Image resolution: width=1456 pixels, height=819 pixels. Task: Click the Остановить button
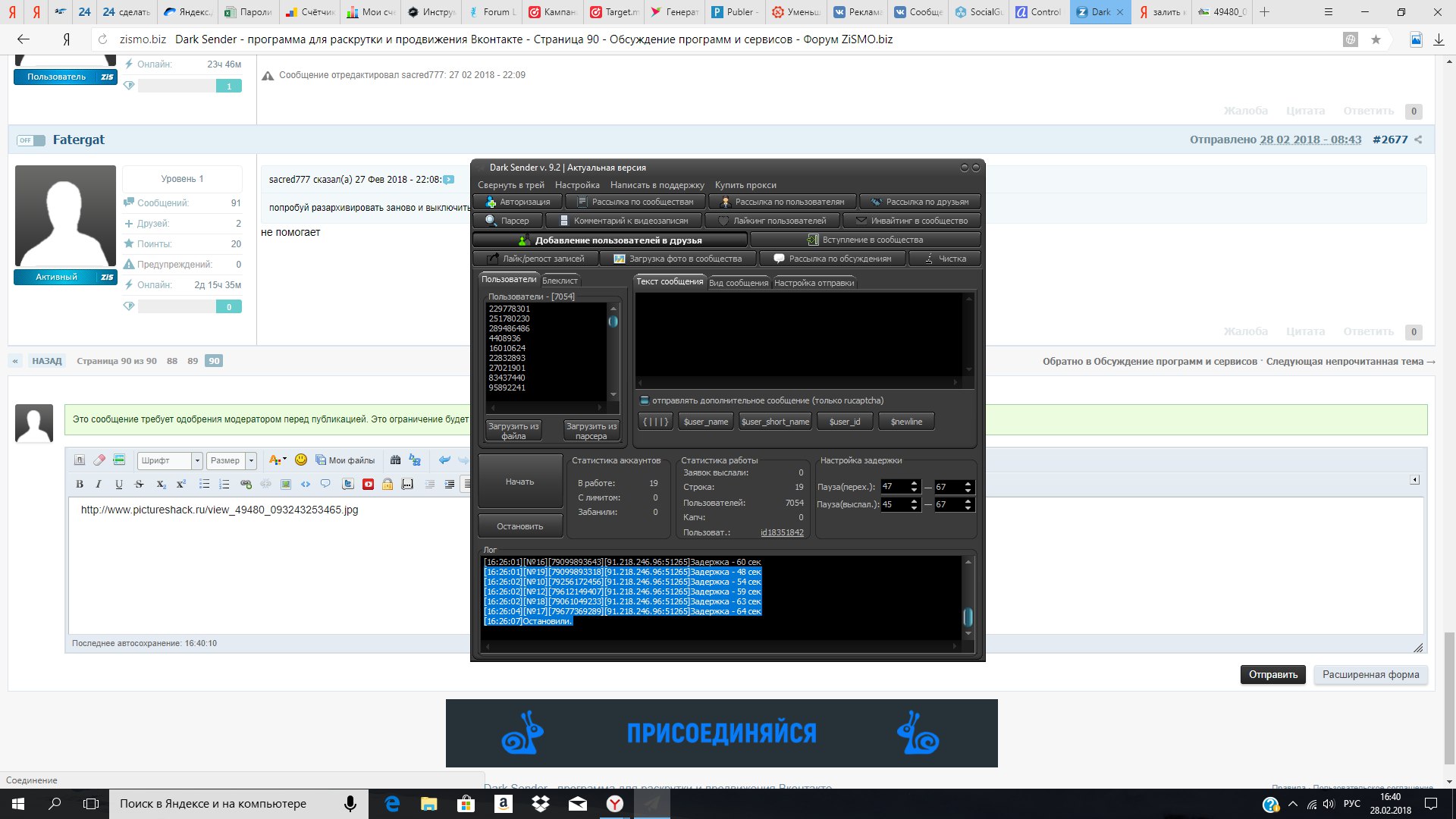click(x=520, y=526)
